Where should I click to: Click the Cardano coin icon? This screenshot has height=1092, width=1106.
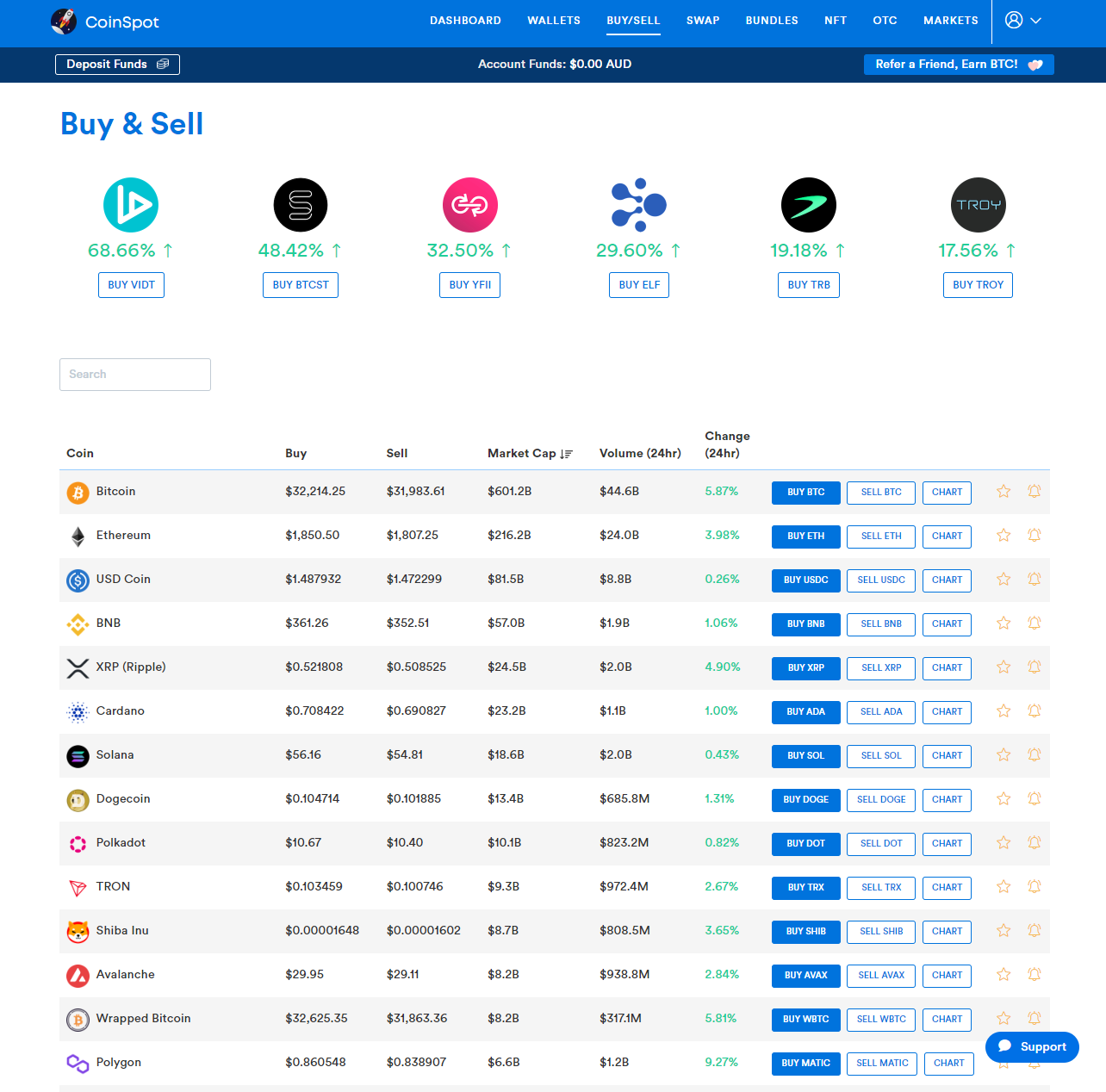pos(78,712)
